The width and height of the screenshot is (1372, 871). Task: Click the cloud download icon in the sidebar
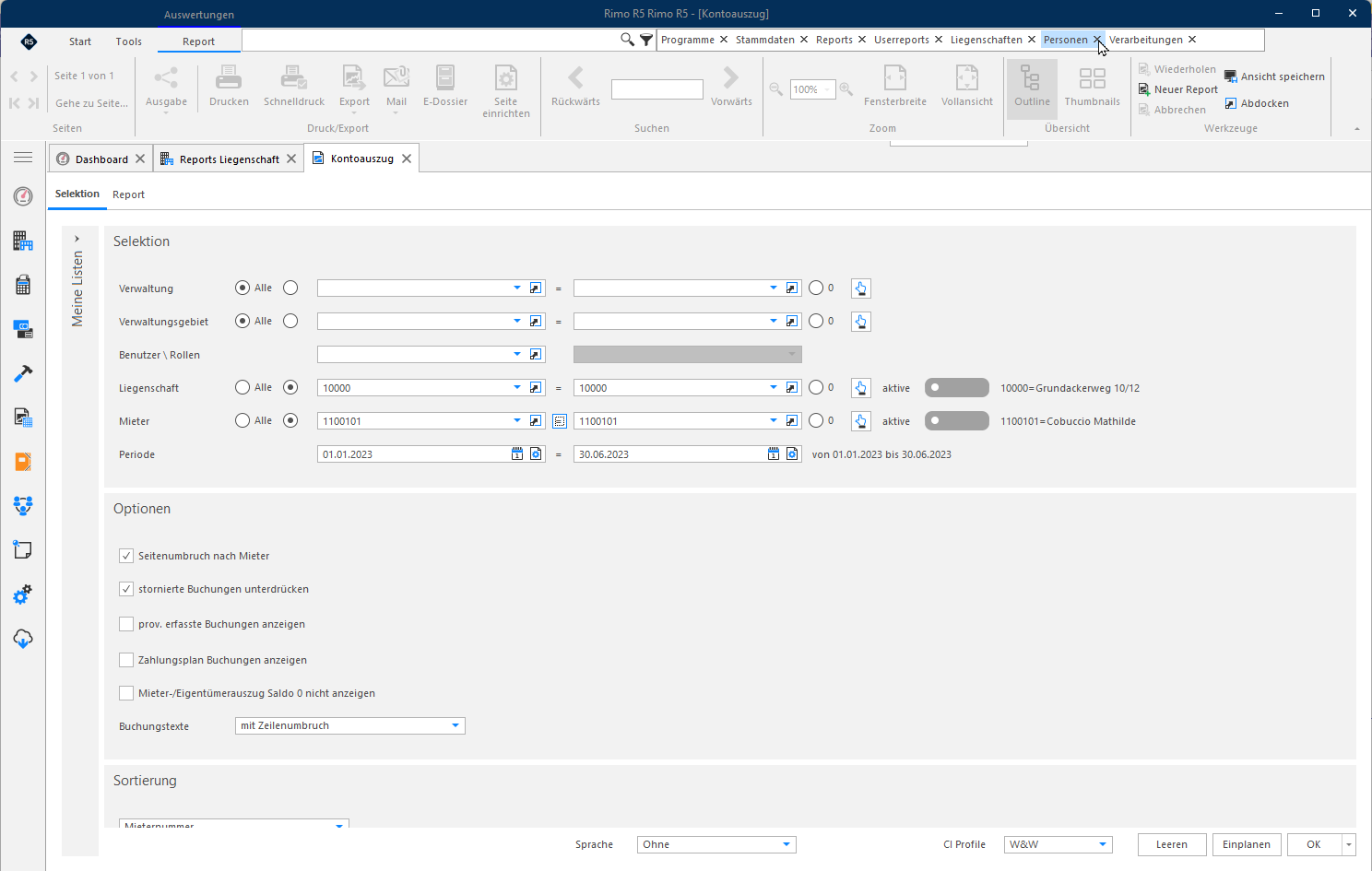coord(23,639)
